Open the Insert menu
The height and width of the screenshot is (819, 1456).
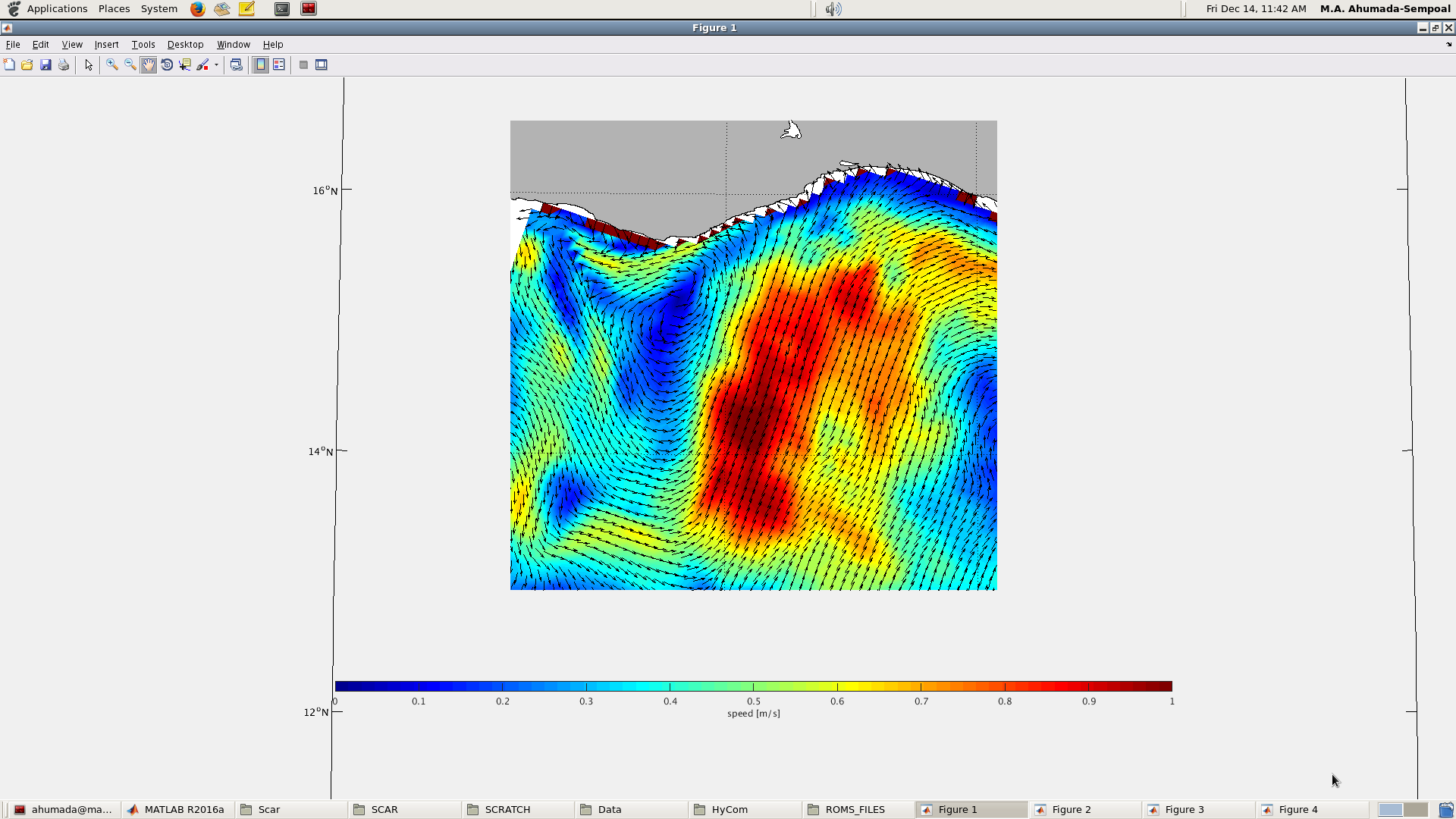tap(106, 45)
